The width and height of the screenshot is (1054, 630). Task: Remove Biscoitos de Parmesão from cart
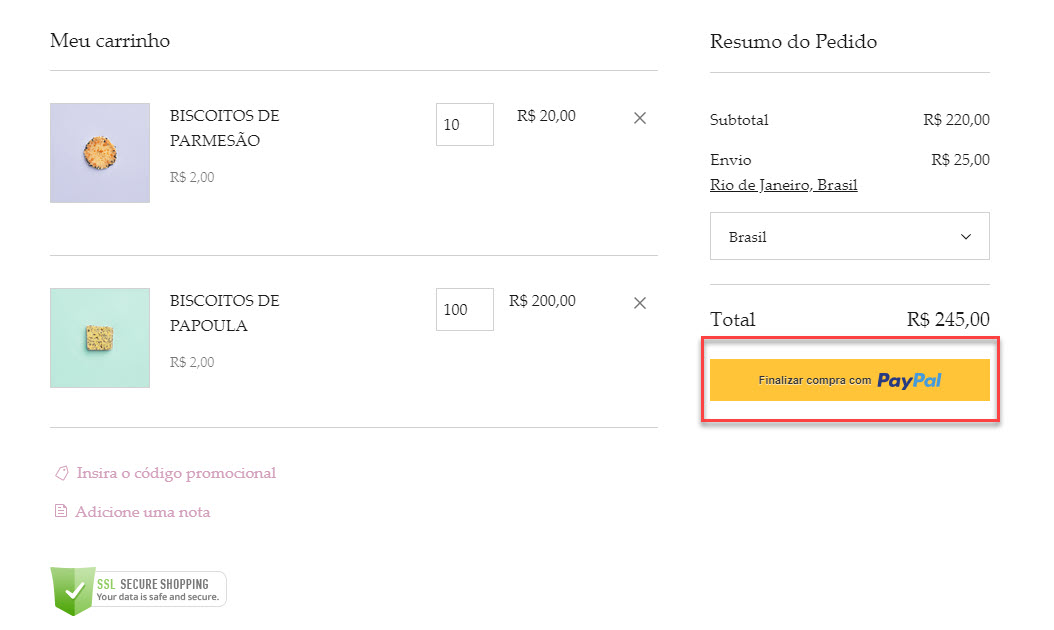640,118
